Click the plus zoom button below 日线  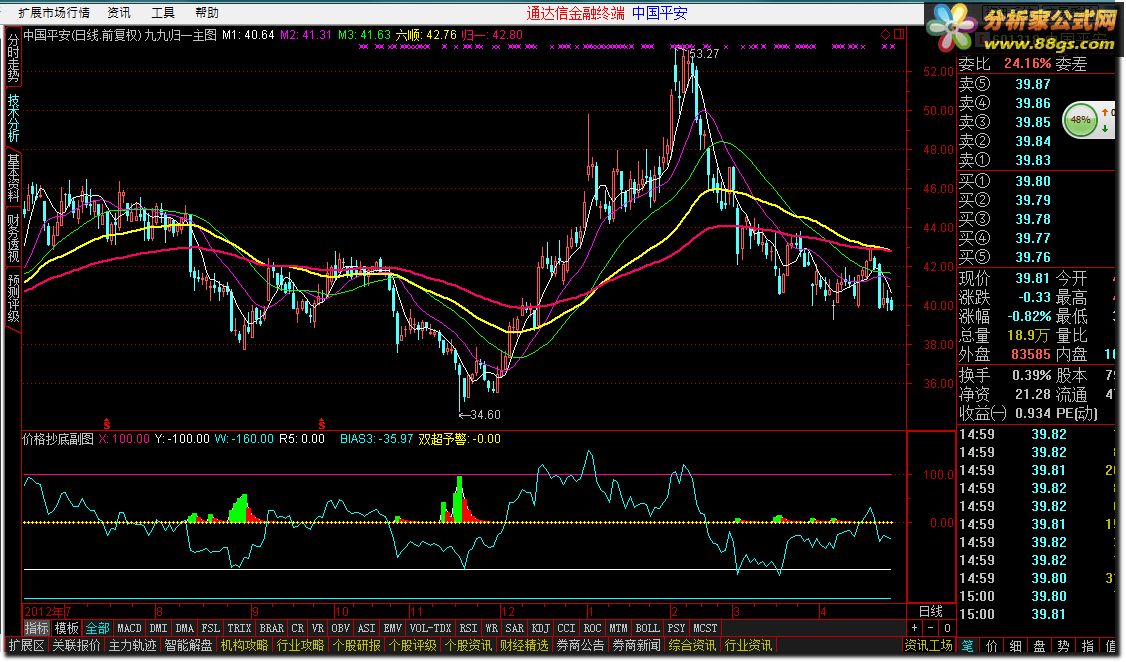915,628
